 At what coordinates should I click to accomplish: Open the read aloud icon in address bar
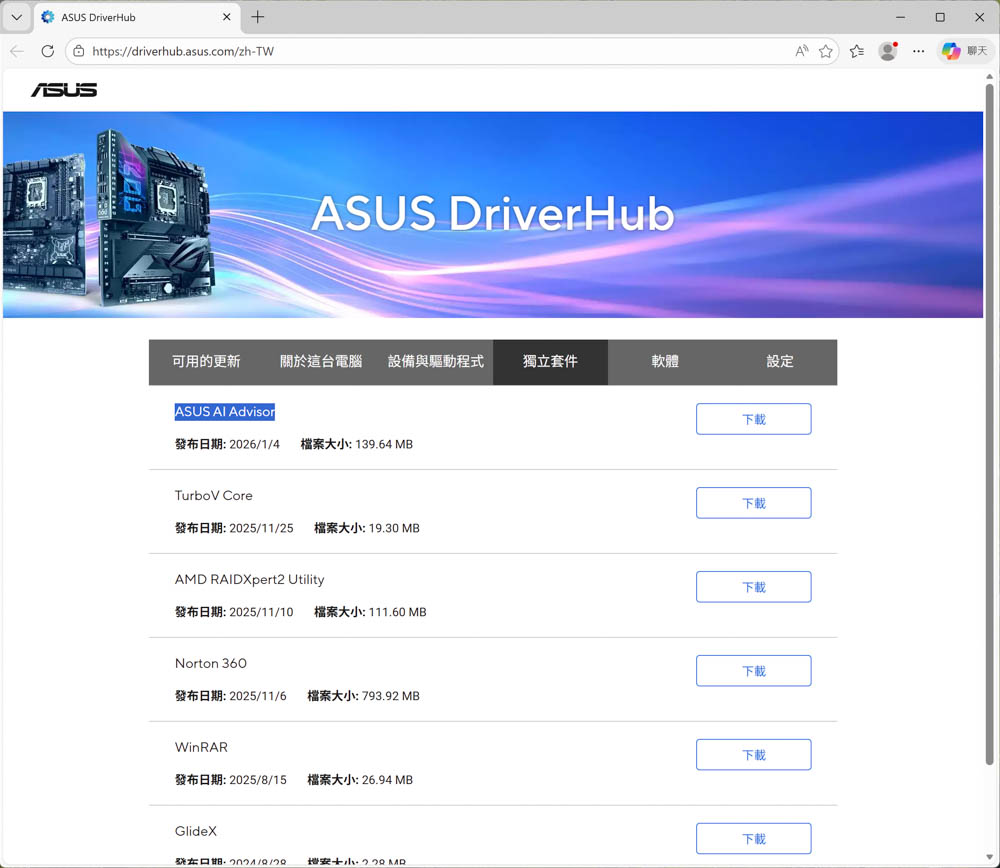(x=801, y=51)
